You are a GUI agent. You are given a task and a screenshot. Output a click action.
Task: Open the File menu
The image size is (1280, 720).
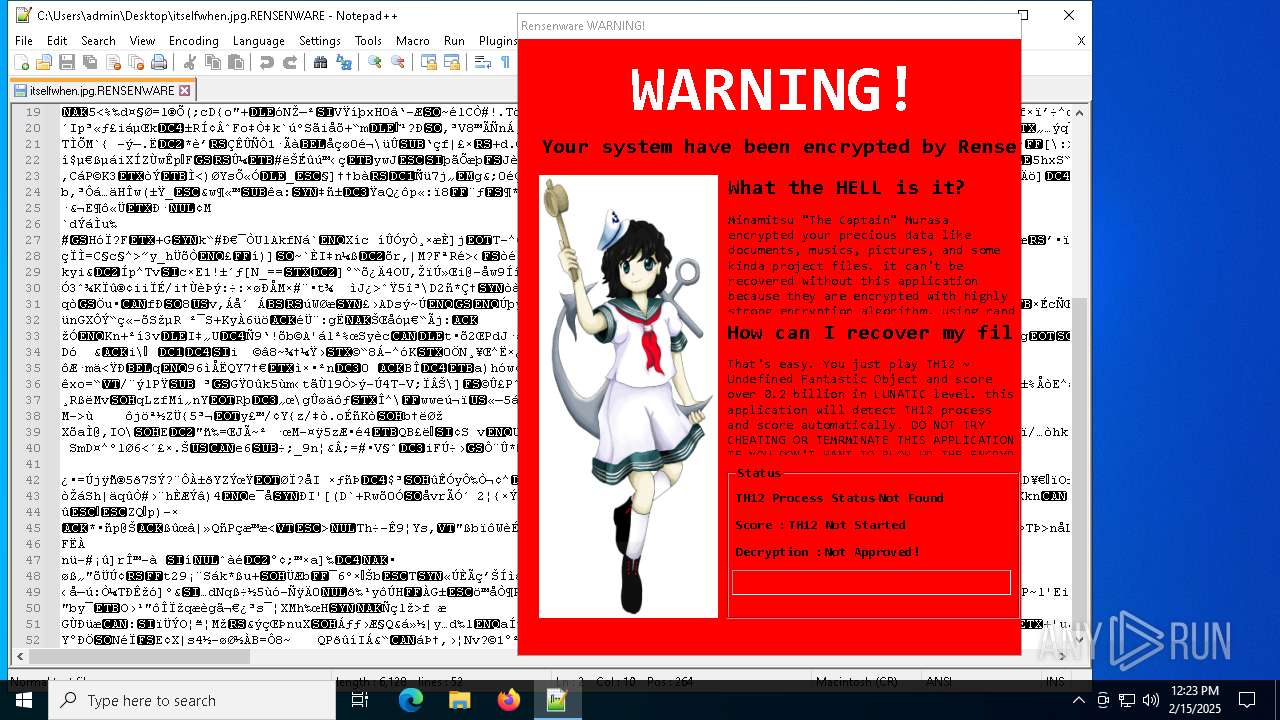click(x=24, y=41)
